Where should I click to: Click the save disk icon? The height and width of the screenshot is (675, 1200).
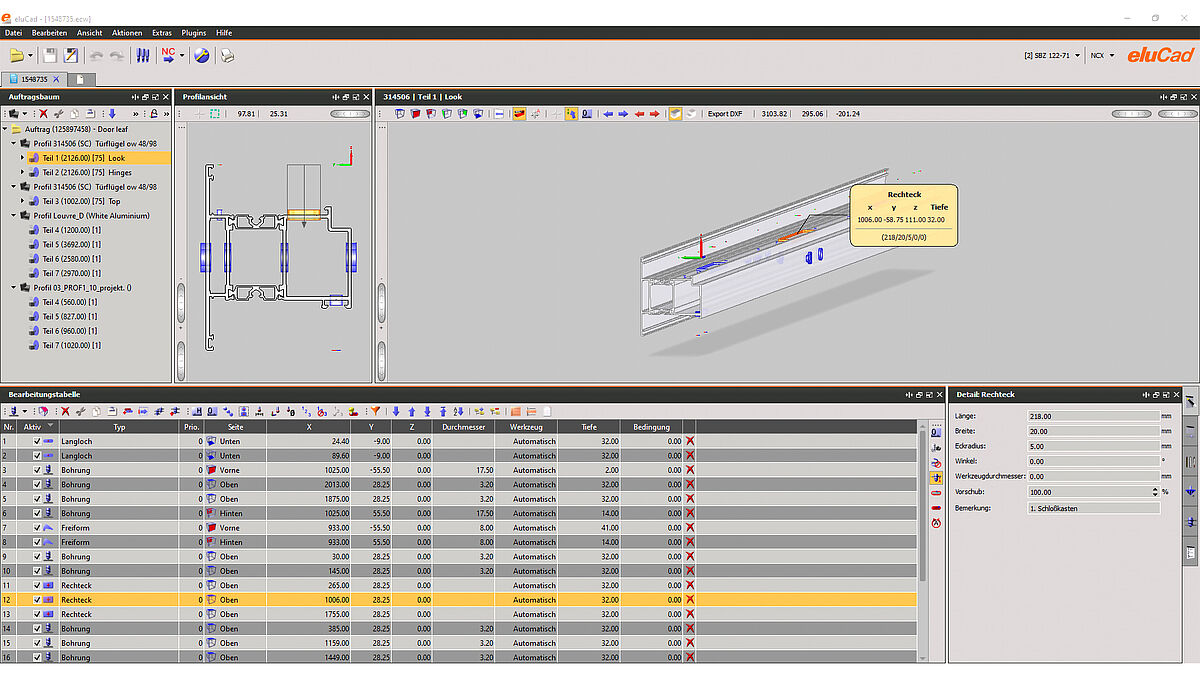coord(50,56)
